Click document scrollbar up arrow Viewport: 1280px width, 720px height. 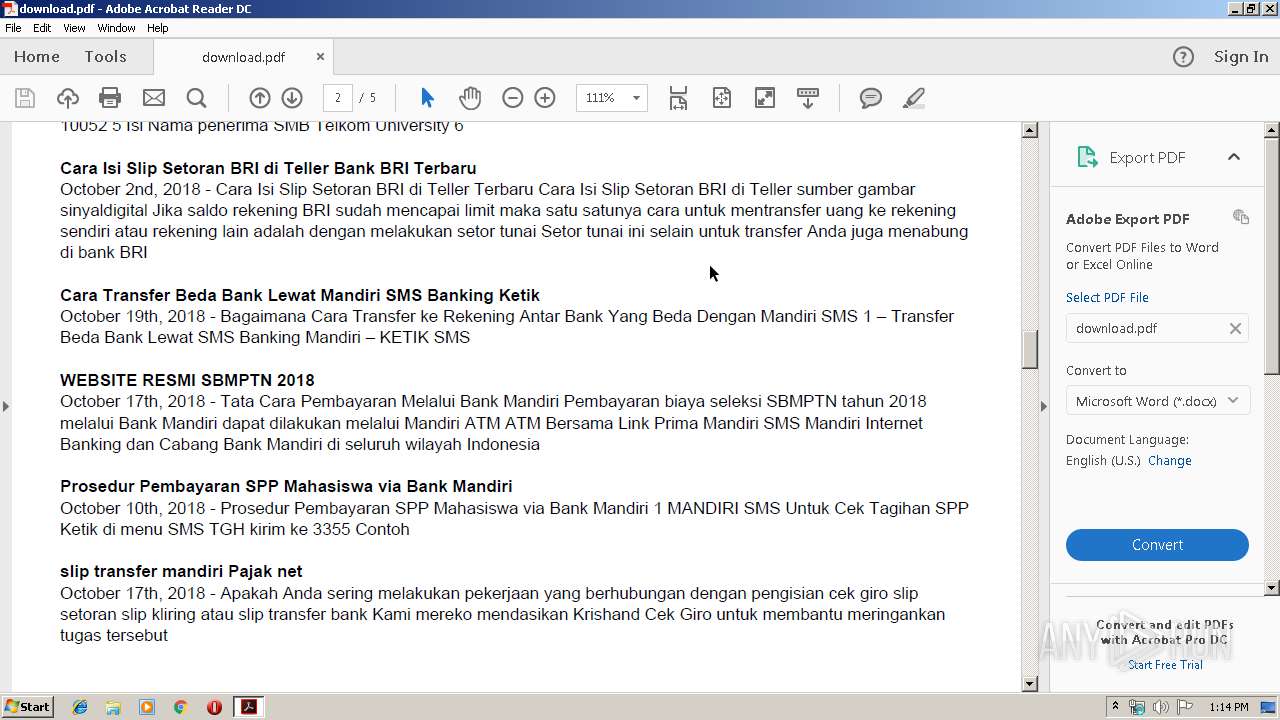[1030, 131]
